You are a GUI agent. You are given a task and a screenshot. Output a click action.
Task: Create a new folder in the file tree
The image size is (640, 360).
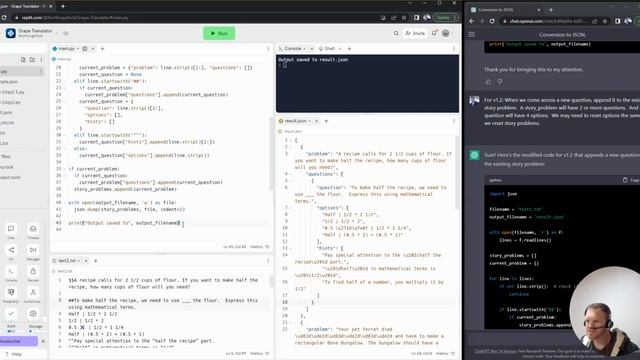pyautogui.click(x=32, y=60)
